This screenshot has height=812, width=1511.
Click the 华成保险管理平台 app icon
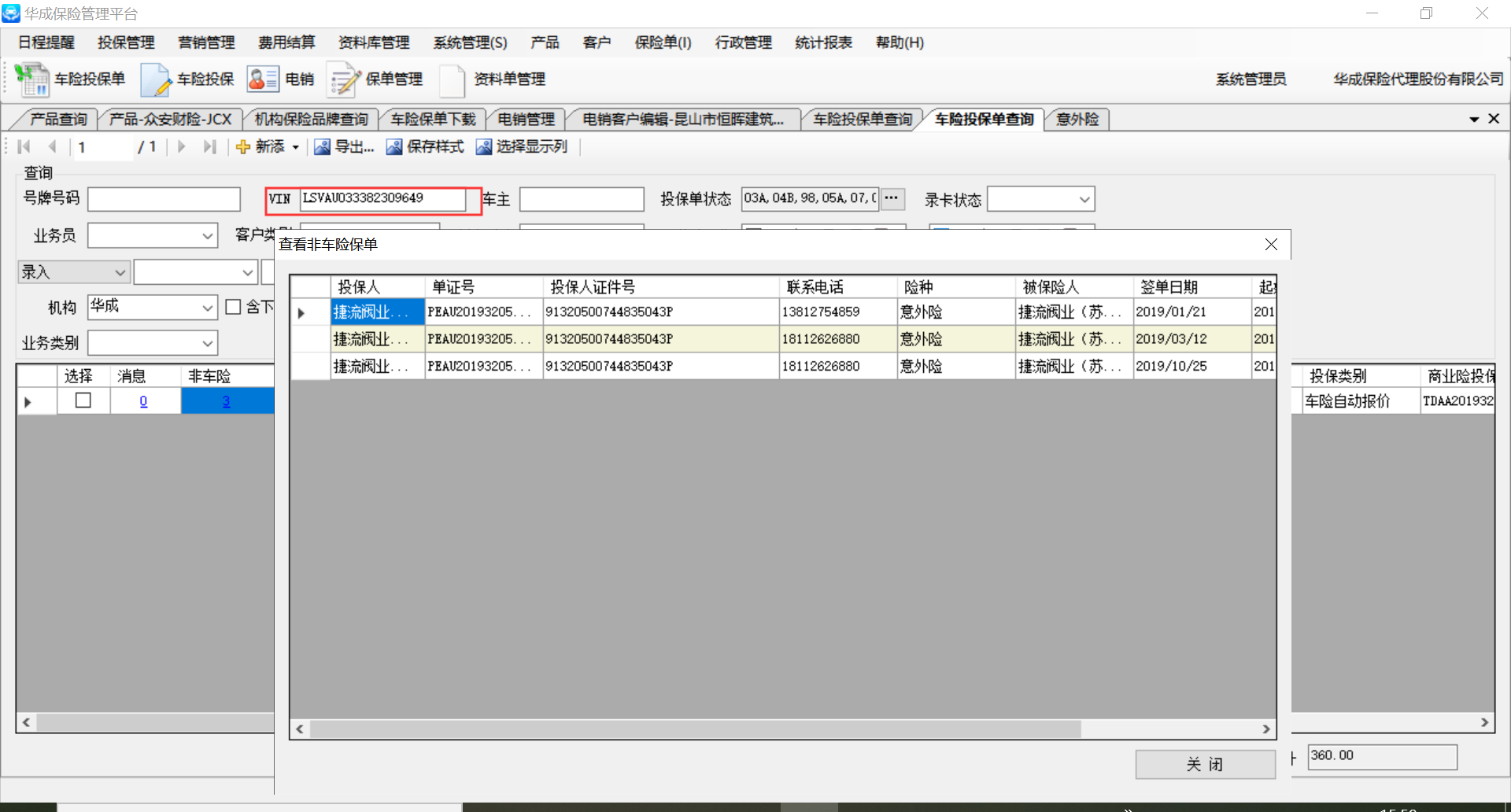11,13
